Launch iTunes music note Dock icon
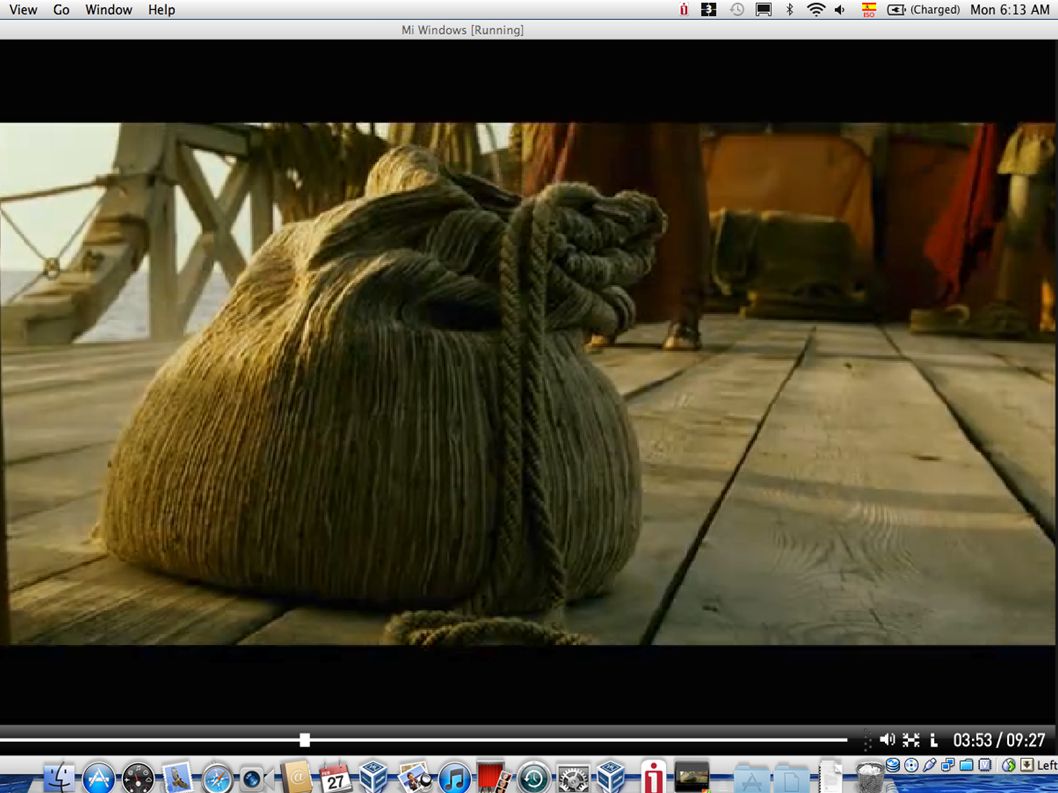Image resolution: width=1058 pixels, height=793 pixels. click(455, 778)
